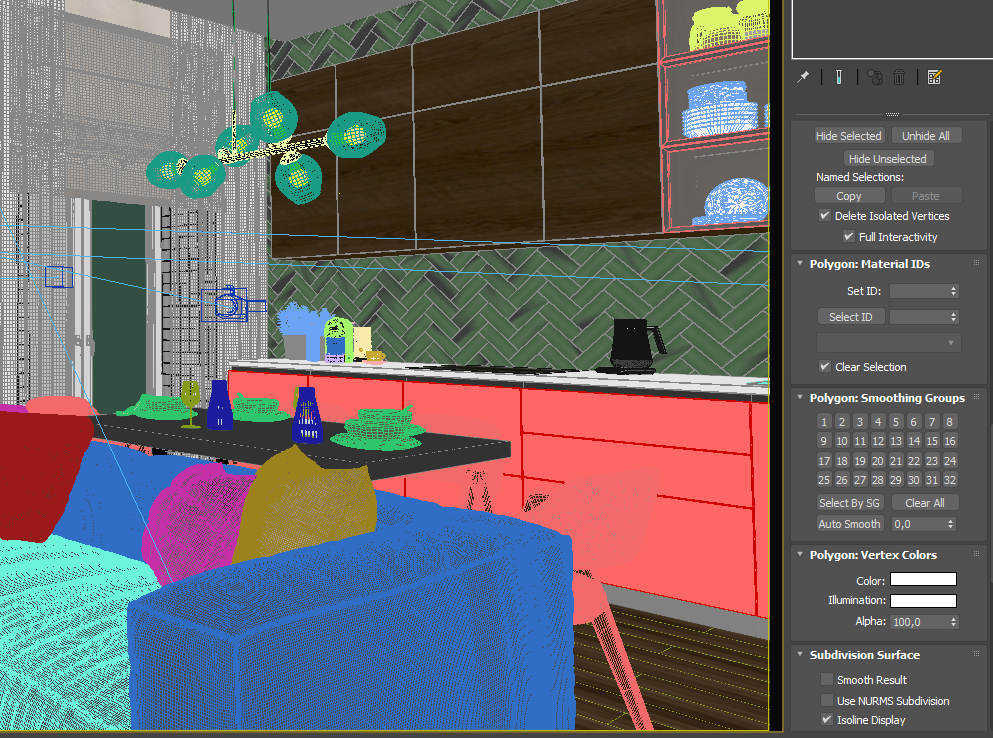Toggle Delete Isolated Vertices checkbox
This screenshot has height=738, width=993.
point(825,215)
